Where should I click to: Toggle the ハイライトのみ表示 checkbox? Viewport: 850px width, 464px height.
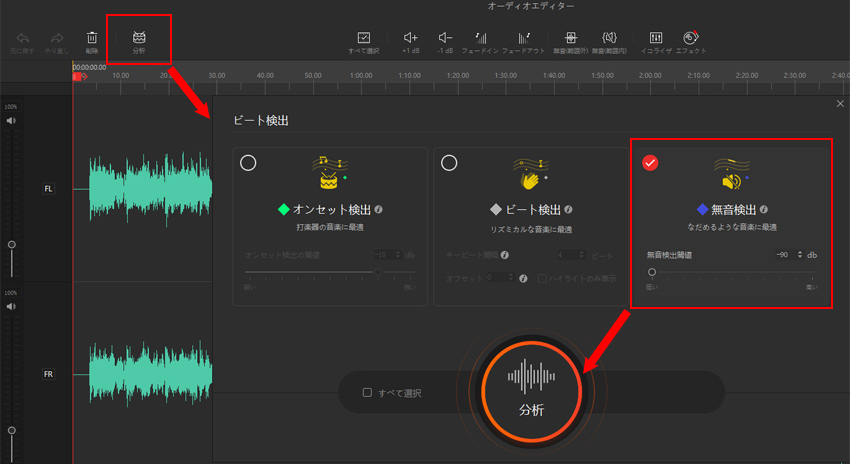(x=542, y=279)
